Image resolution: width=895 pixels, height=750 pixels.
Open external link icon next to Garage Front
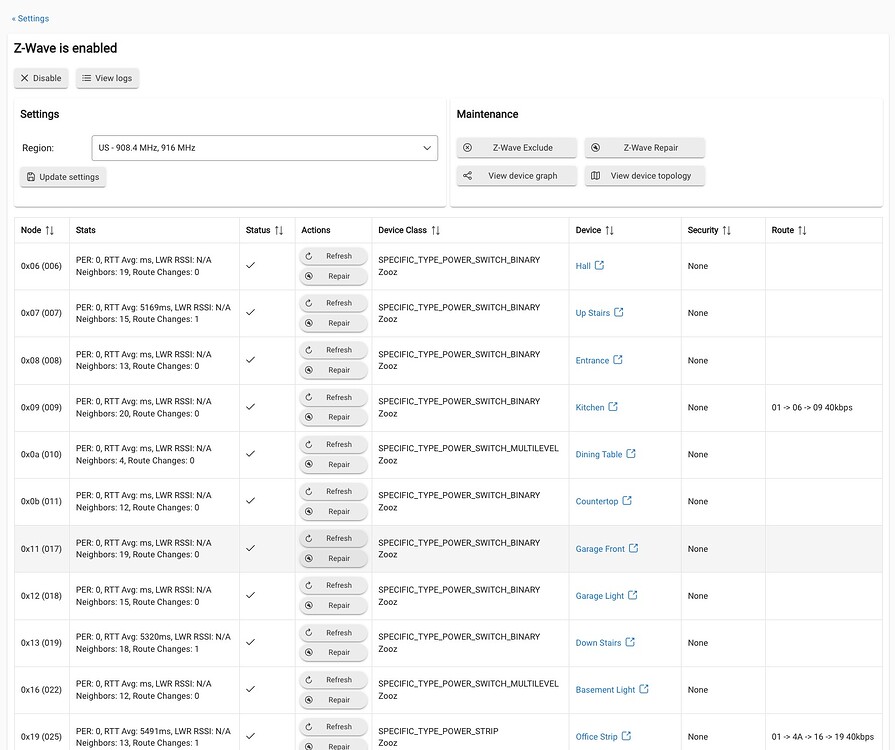pyautogui.click(x=633, y=548)
